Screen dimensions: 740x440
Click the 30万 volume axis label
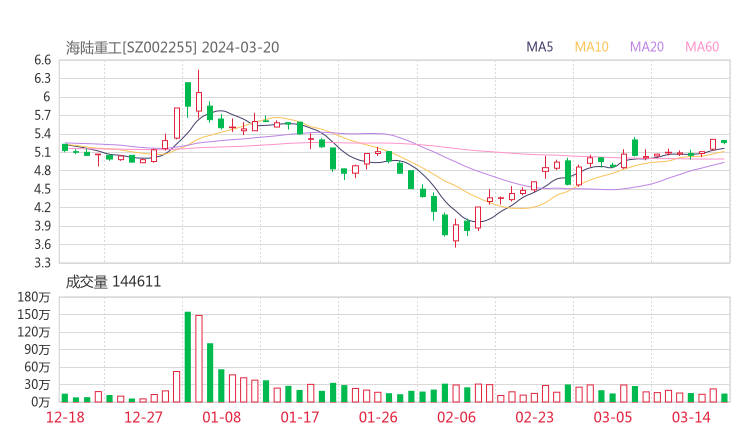click(x=37, y=384)
